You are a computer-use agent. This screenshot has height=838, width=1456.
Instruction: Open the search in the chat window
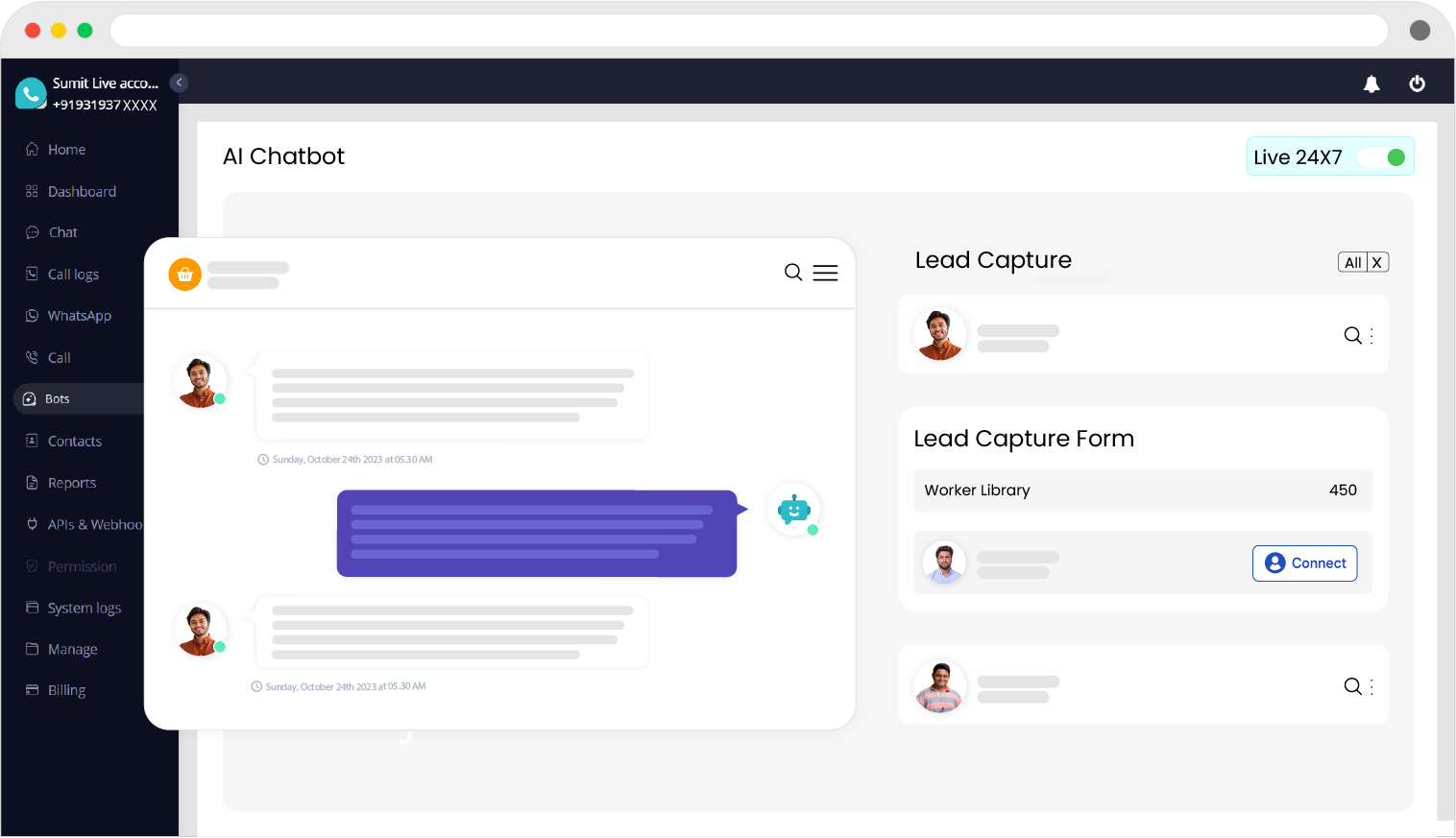pyautogui.click(x=793, y=272)
